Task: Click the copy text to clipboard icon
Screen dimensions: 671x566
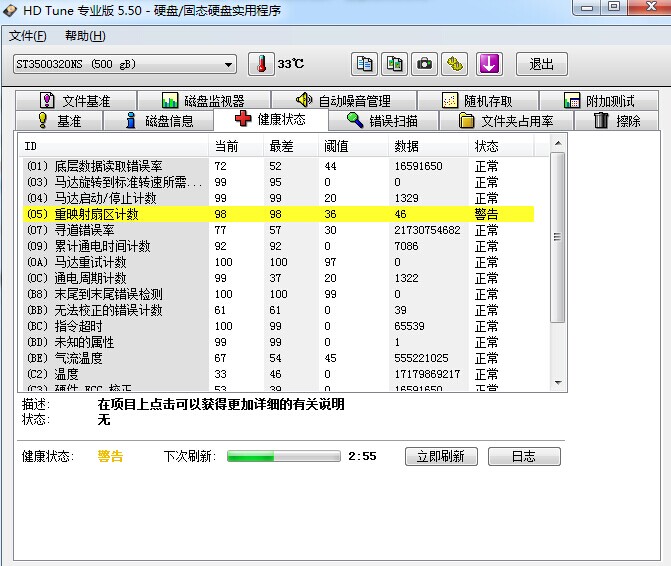Action: pyautogui.click(x=364, y=64)
